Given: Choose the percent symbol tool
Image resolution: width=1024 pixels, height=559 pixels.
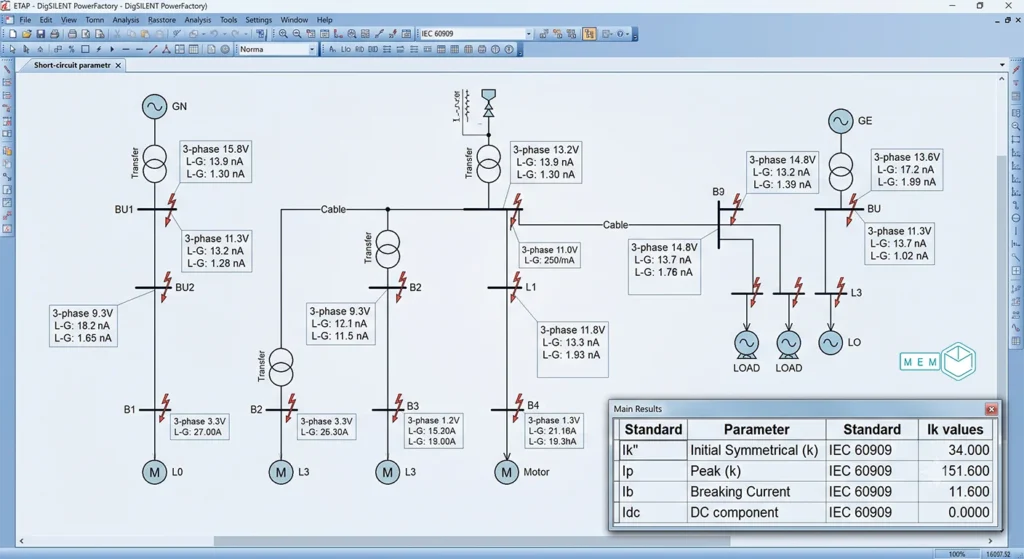Looking at the screenshot, I should point(71,50).
